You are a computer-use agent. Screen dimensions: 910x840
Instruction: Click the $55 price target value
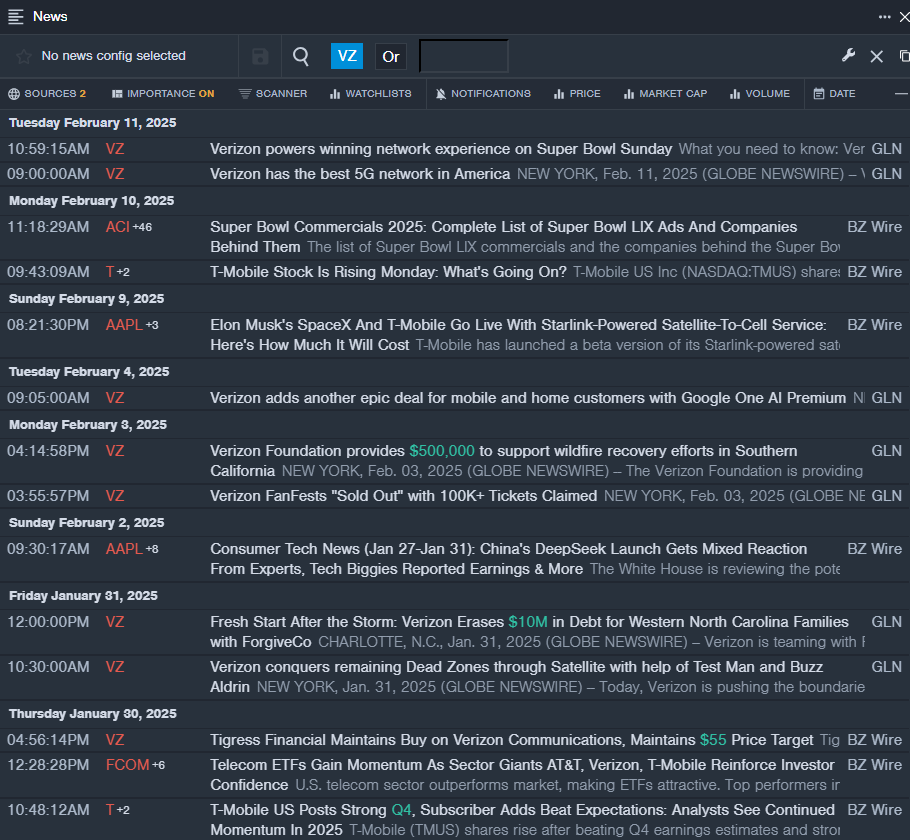[713, 740]
